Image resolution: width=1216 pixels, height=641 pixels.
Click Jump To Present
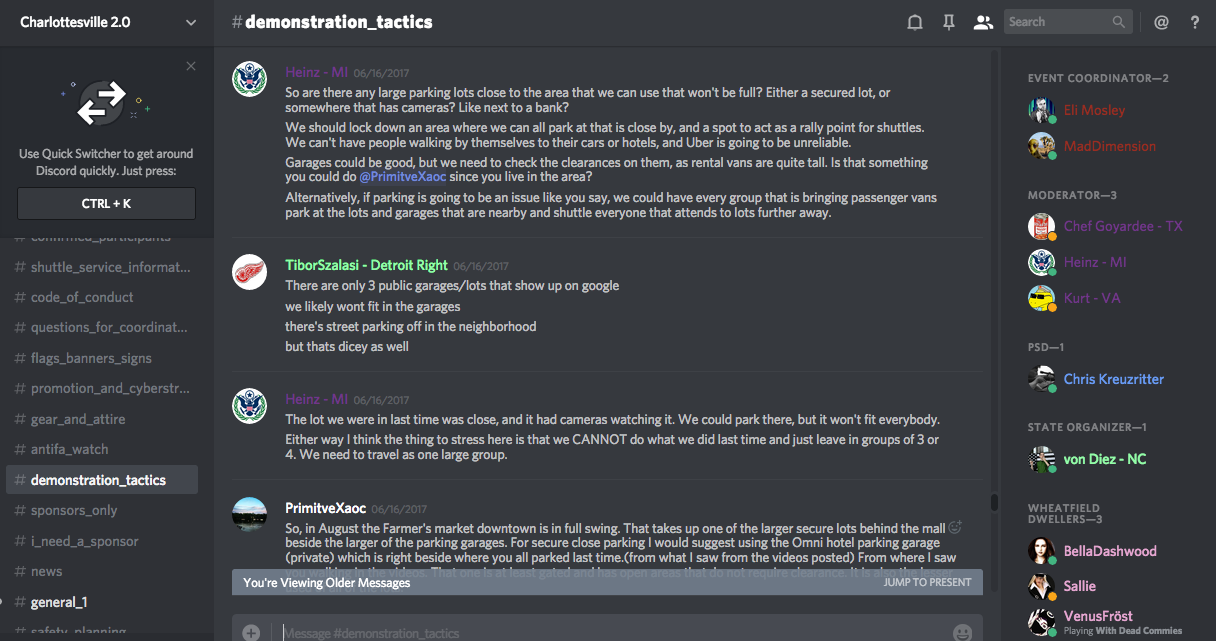927,582
